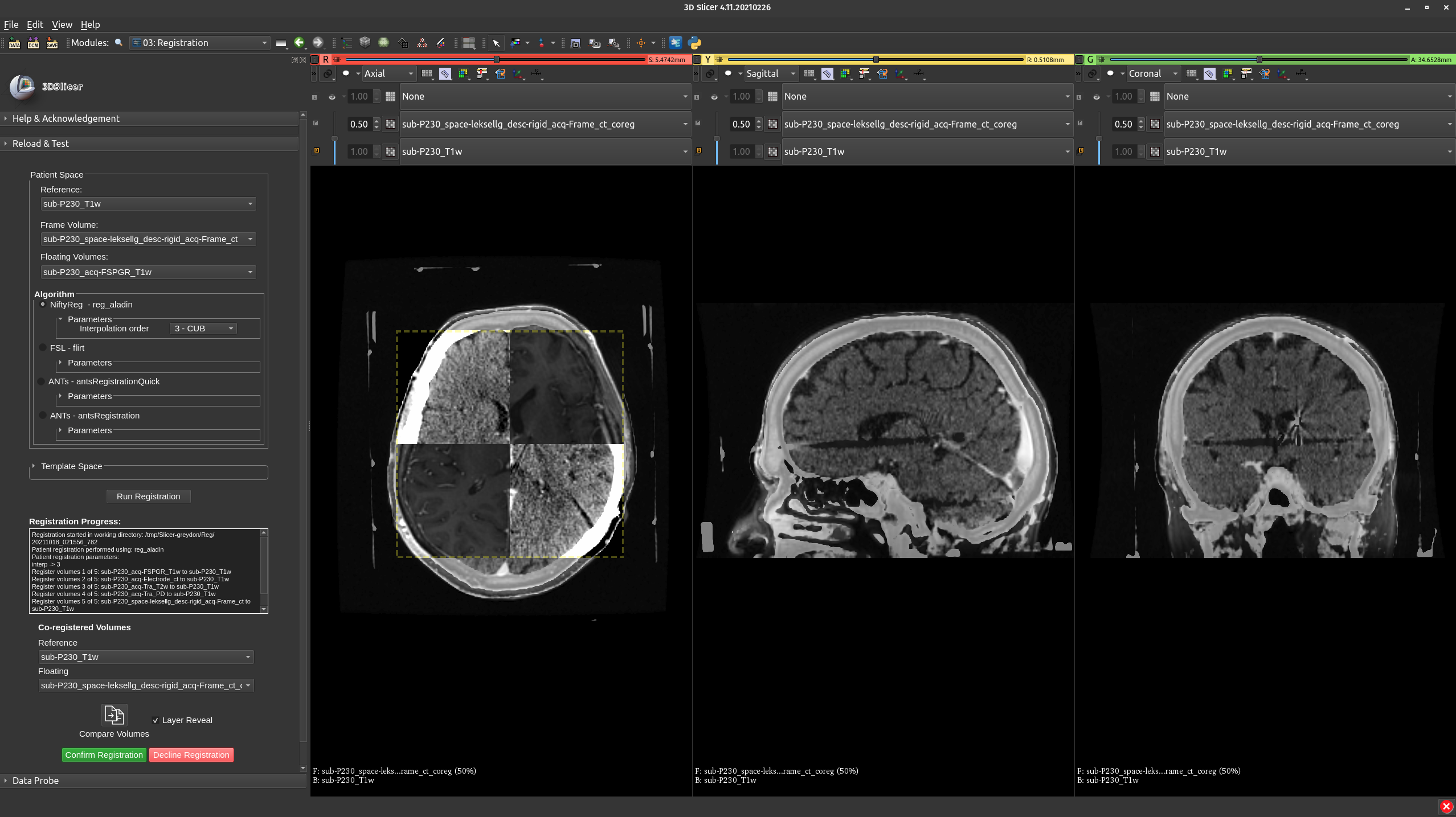Click the error log red X icon

(x=1446, y=806)
